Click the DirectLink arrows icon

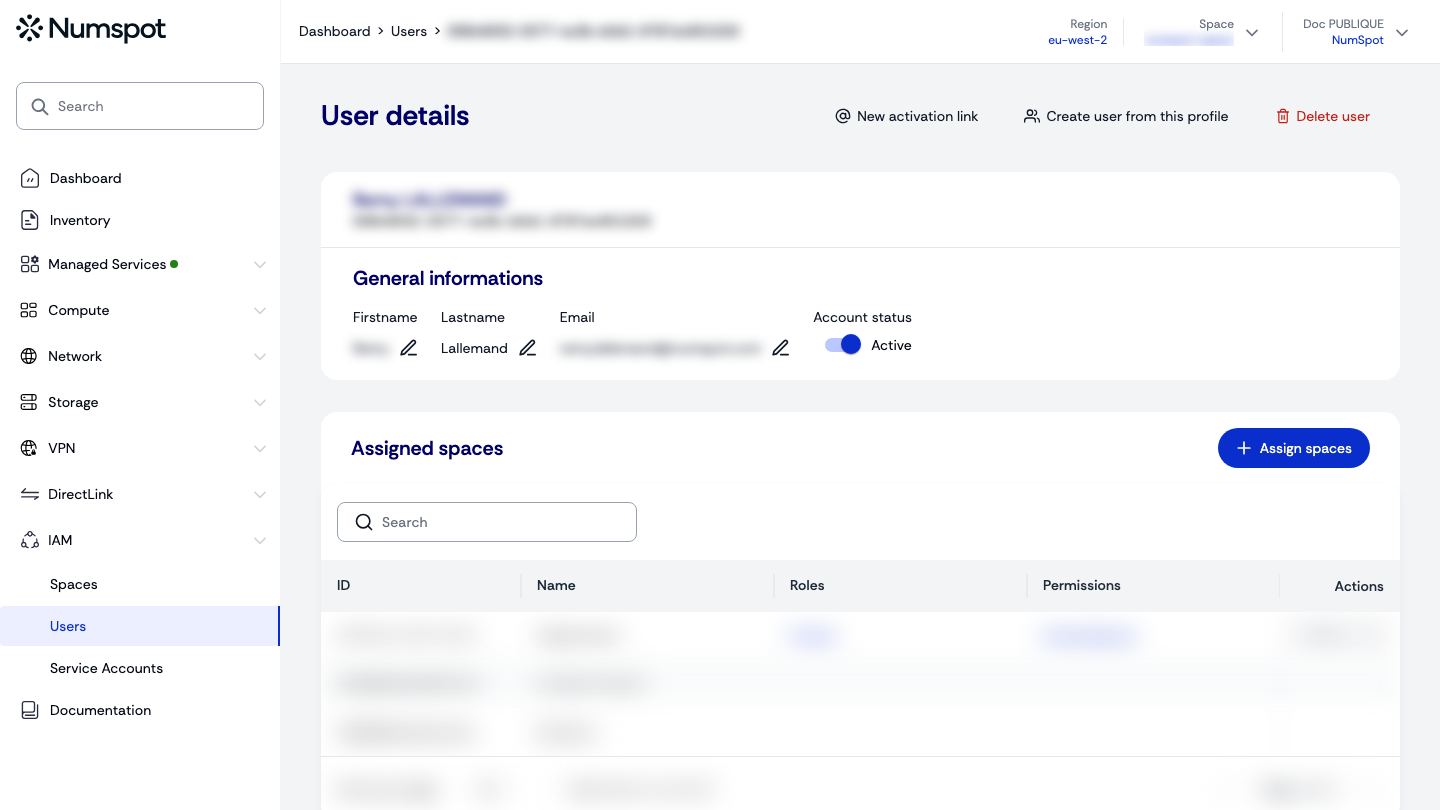[29, 494]
